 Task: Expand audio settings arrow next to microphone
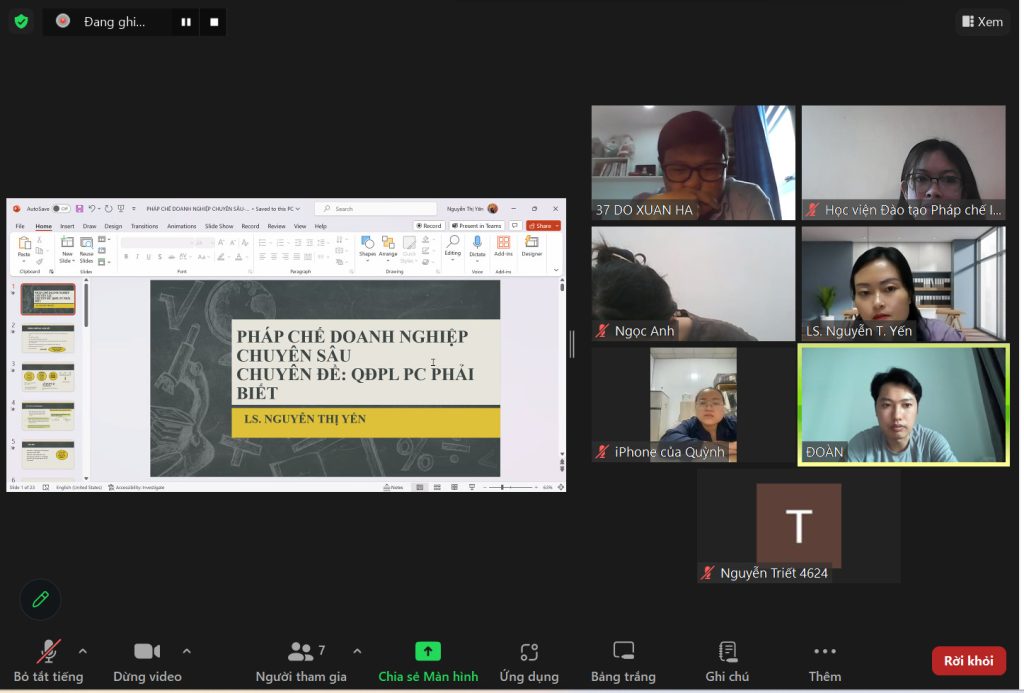pos(83,651)
